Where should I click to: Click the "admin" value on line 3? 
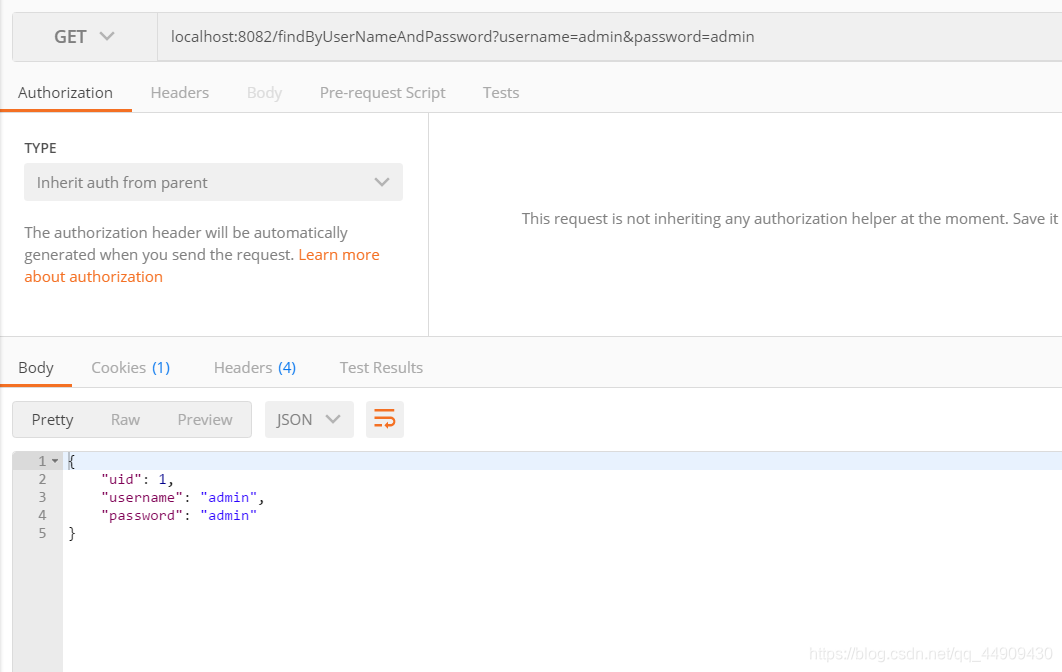(229, 498)
